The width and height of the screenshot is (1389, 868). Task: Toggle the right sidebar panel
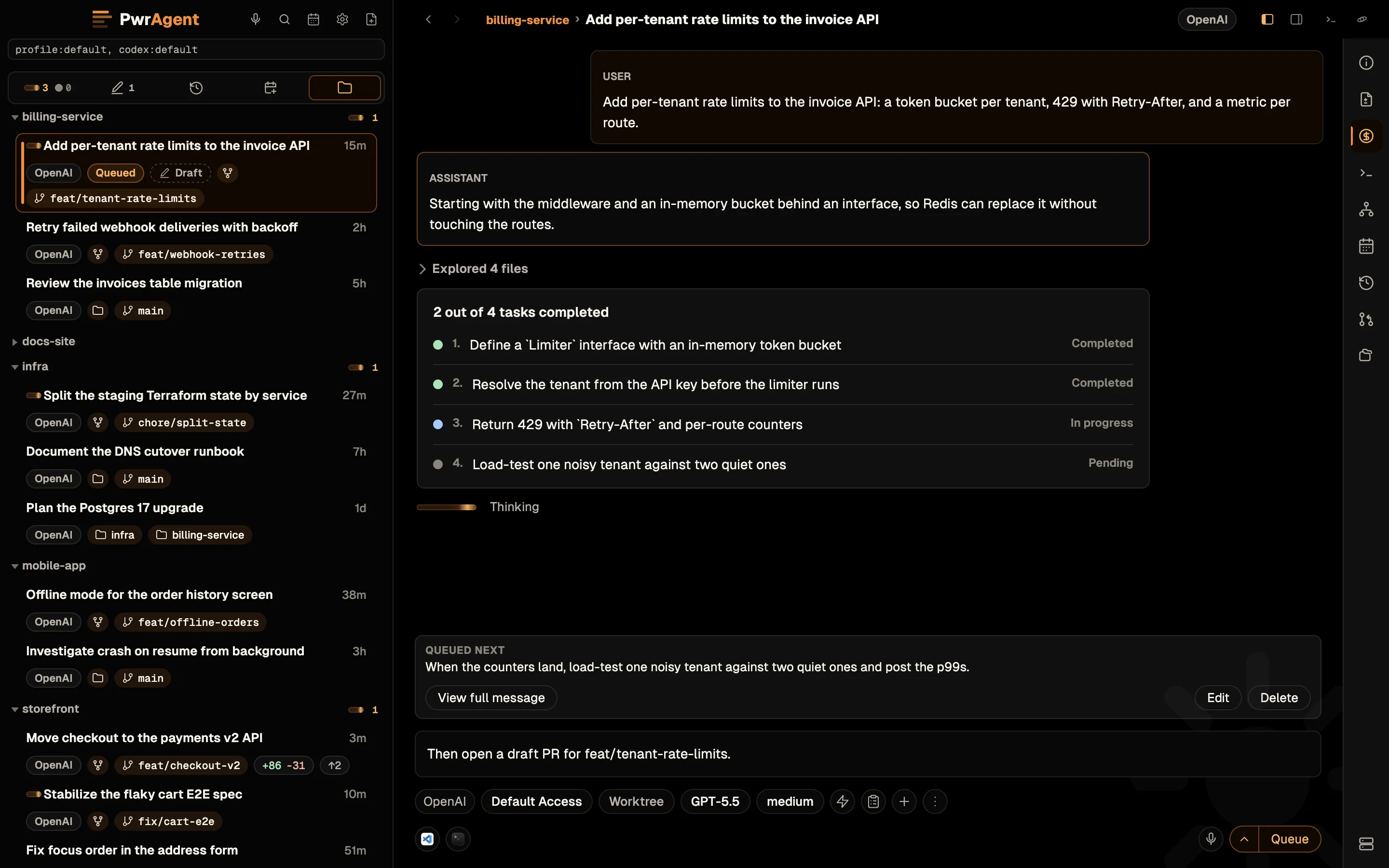pos(1296,19)
